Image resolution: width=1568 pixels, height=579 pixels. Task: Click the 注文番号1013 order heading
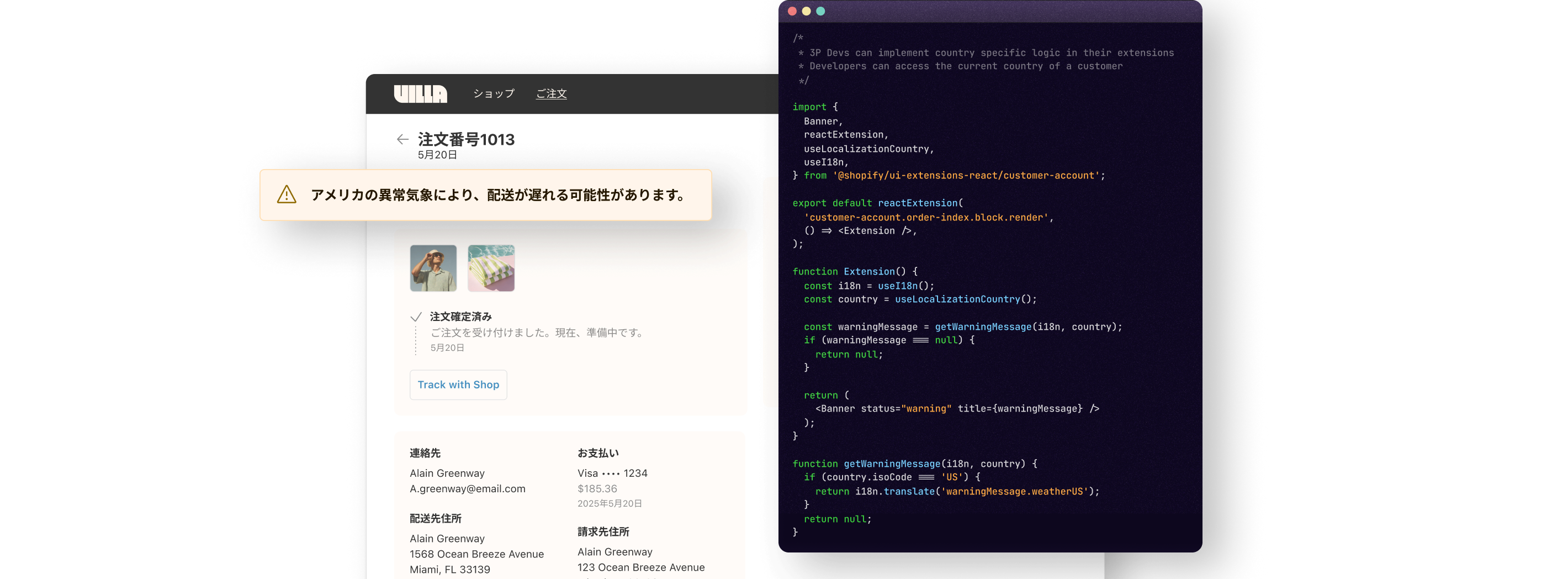coord(467,139)
